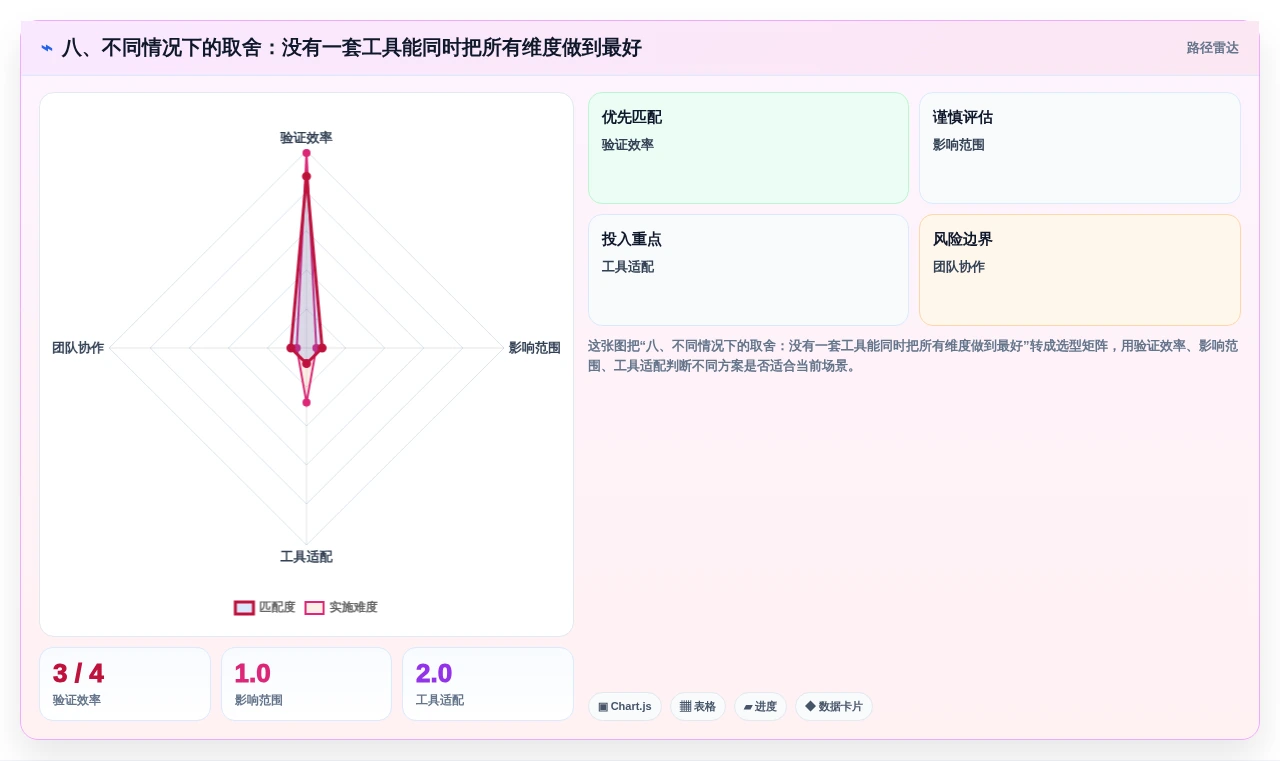Open the 优先匹配 card

pyautogui.click(x=748, y=148)
